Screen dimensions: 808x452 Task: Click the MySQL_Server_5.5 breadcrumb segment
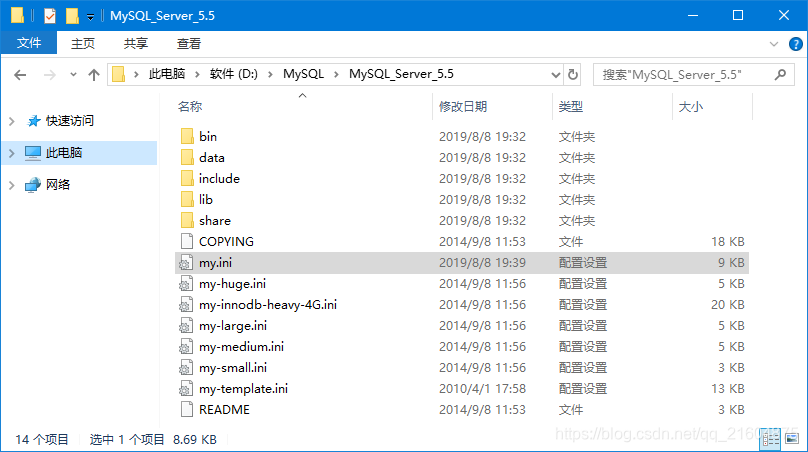(401, 74)
